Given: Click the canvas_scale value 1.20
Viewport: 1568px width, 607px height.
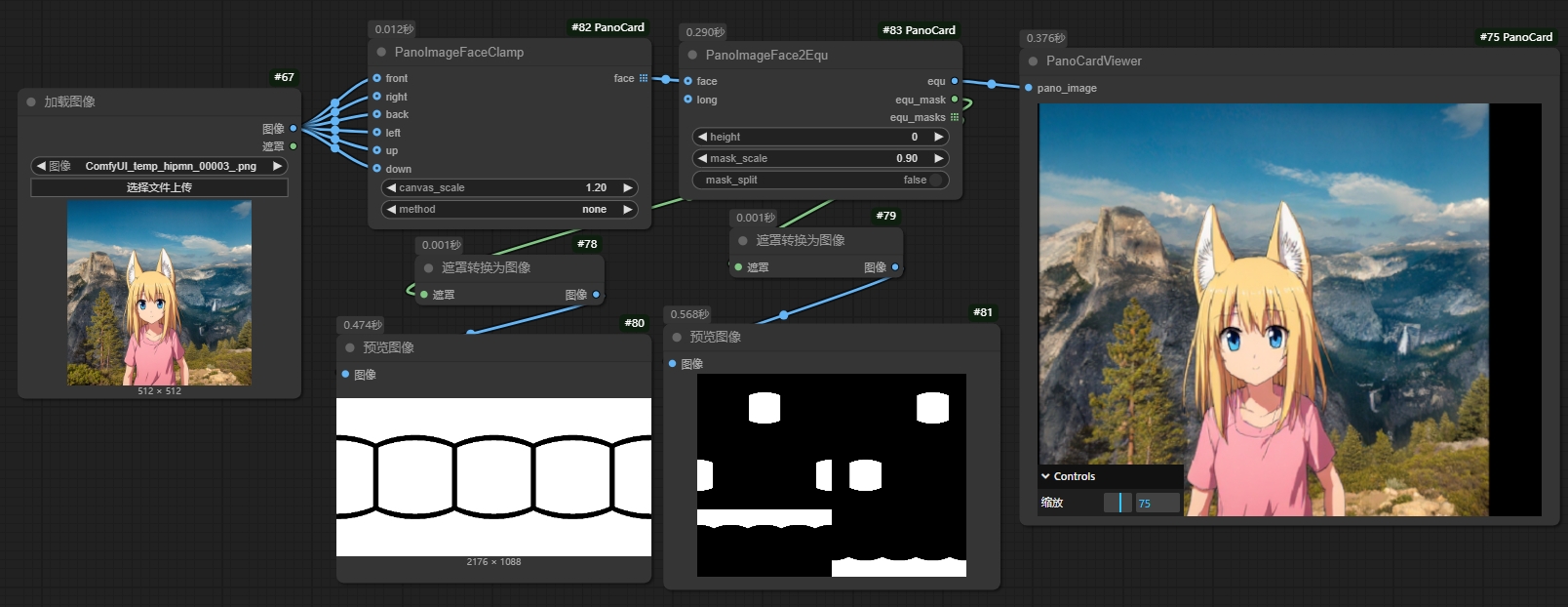Looking at the screenshot, I should 596,187.
